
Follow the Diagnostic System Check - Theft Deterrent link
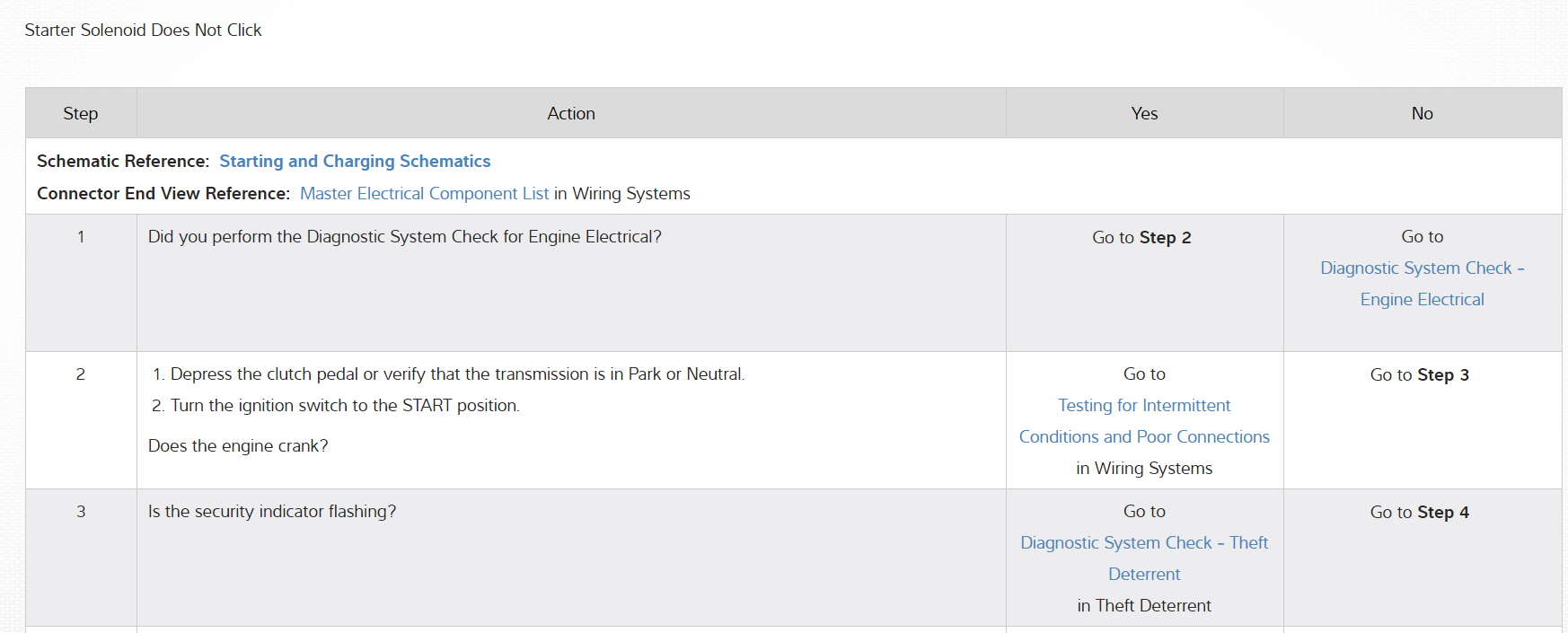(x=1144, y=558)
